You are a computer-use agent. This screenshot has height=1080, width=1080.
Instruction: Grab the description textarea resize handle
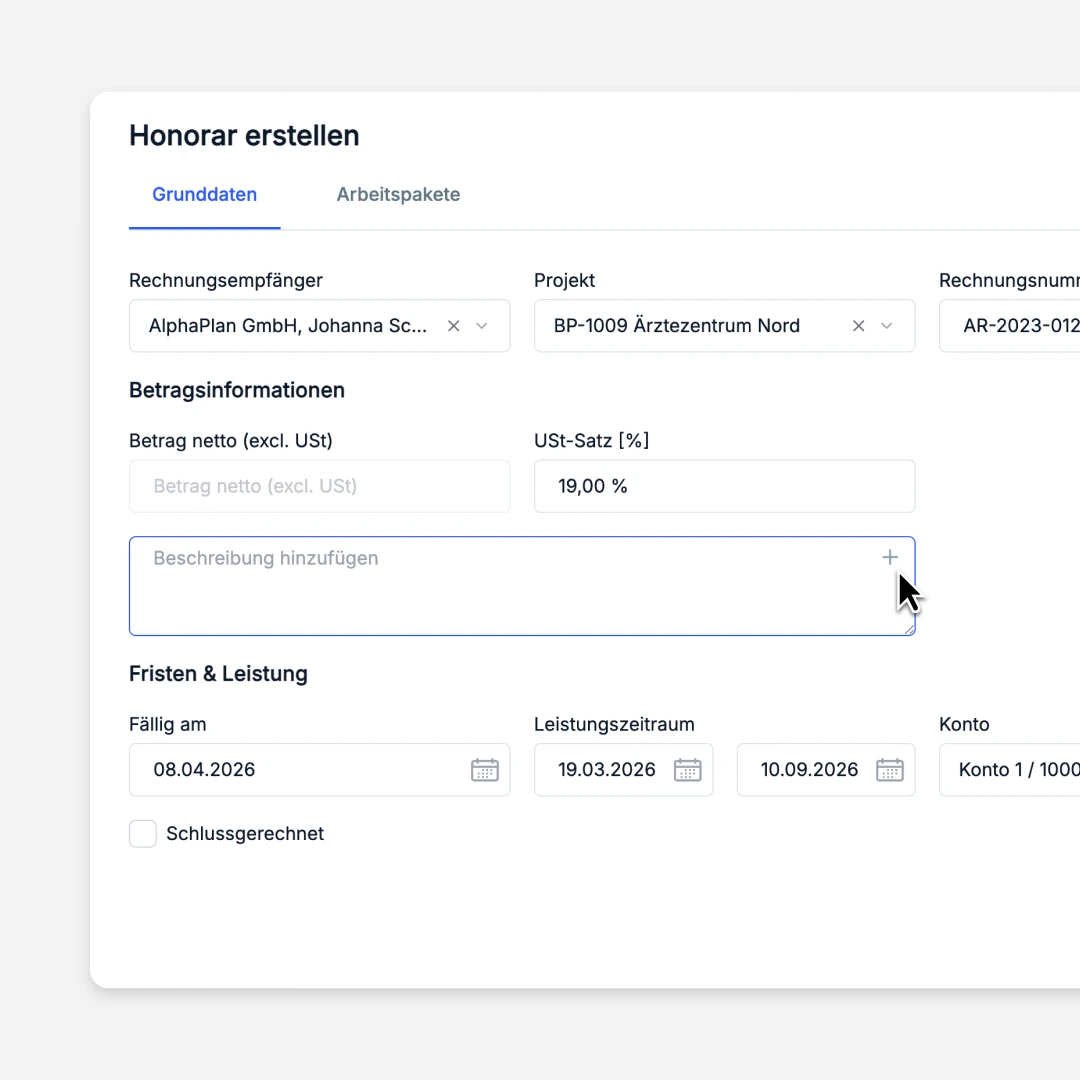pyautogui.click(x=909, y=630)
